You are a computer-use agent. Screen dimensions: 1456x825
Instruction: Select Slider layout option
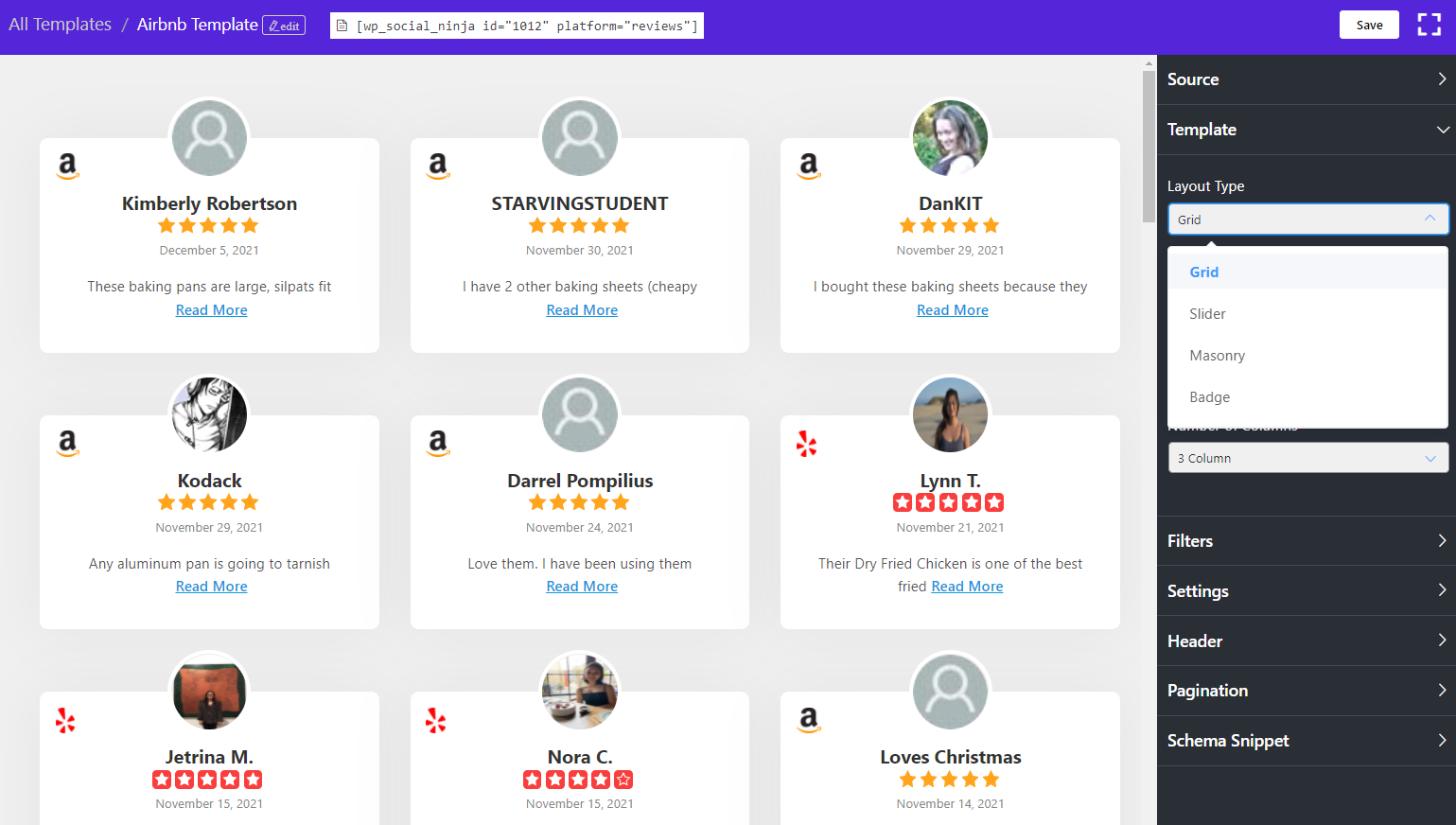(x=1207, y=314)
